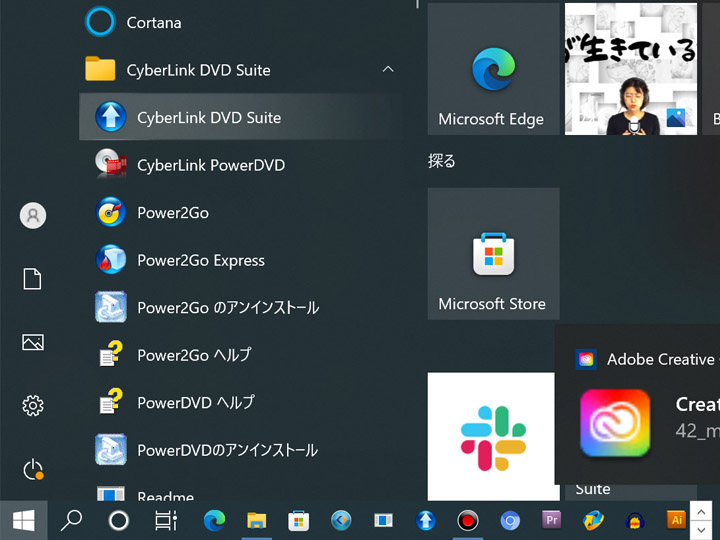Click the user account icon
This screenshot has width=720, height=540.
[x=33, y=215]
